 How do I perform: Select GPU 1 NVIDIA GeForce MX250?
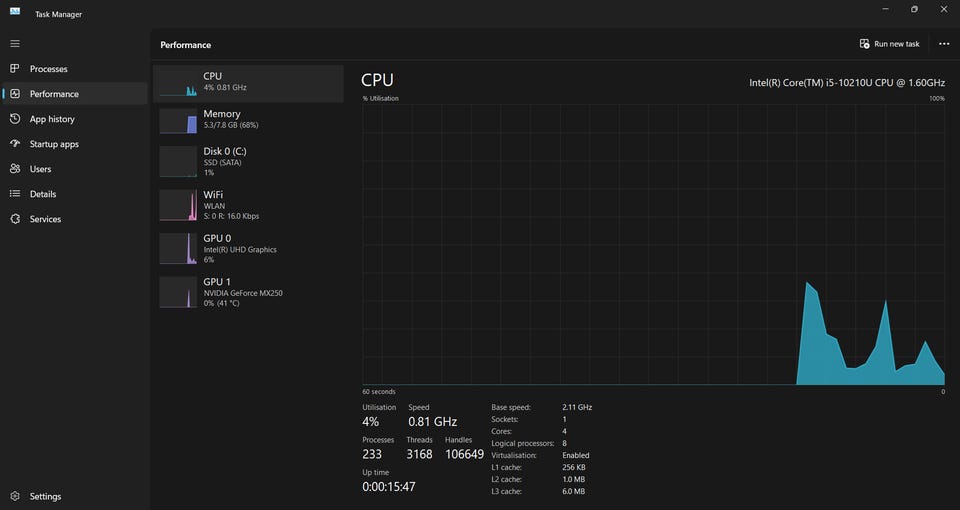247,292
